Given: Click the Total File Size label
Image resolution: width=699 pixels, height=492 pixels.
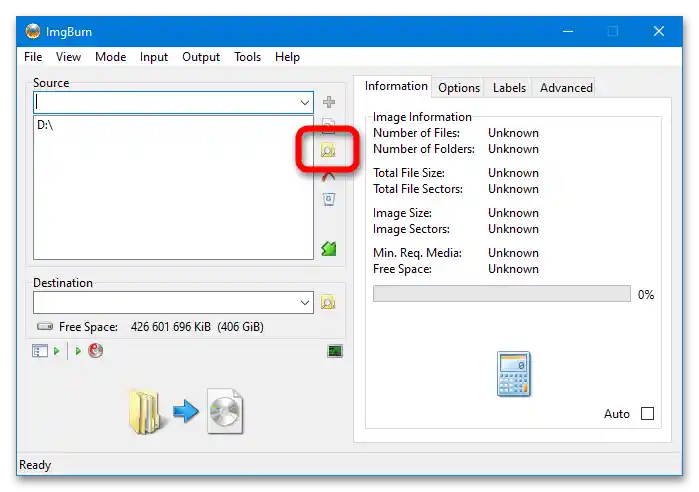Looking at the screenshot, I should tap(409, 172).
